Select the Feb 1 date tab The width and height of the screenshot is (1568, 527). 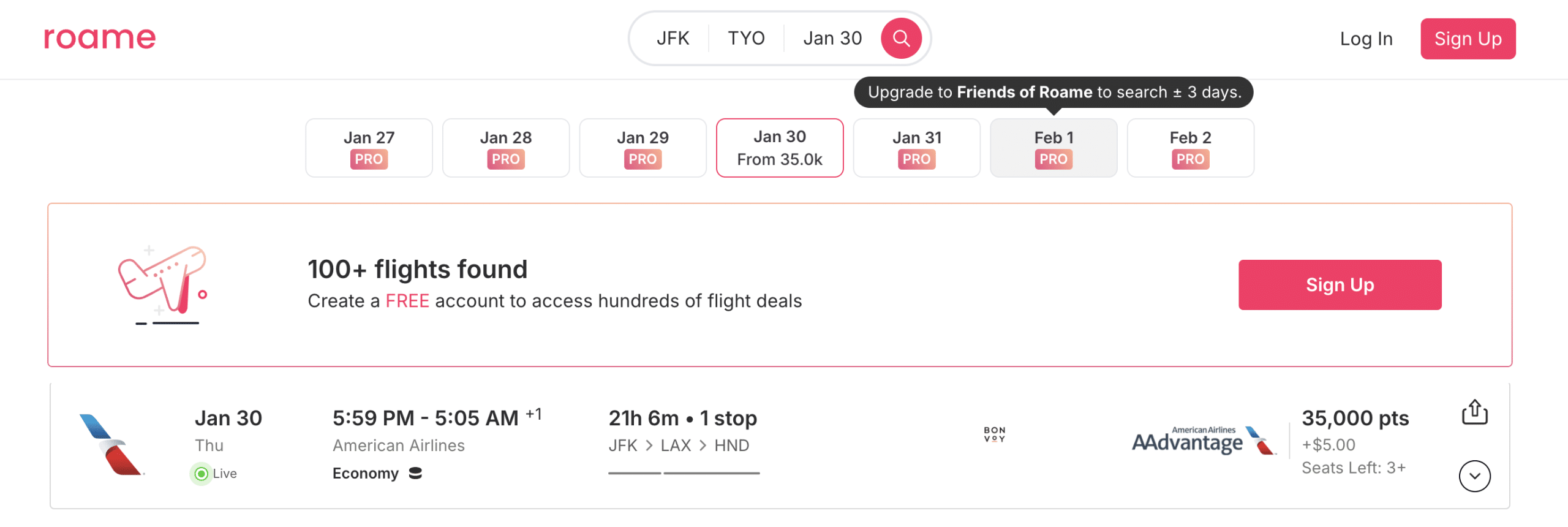(x=1053, y=148)
